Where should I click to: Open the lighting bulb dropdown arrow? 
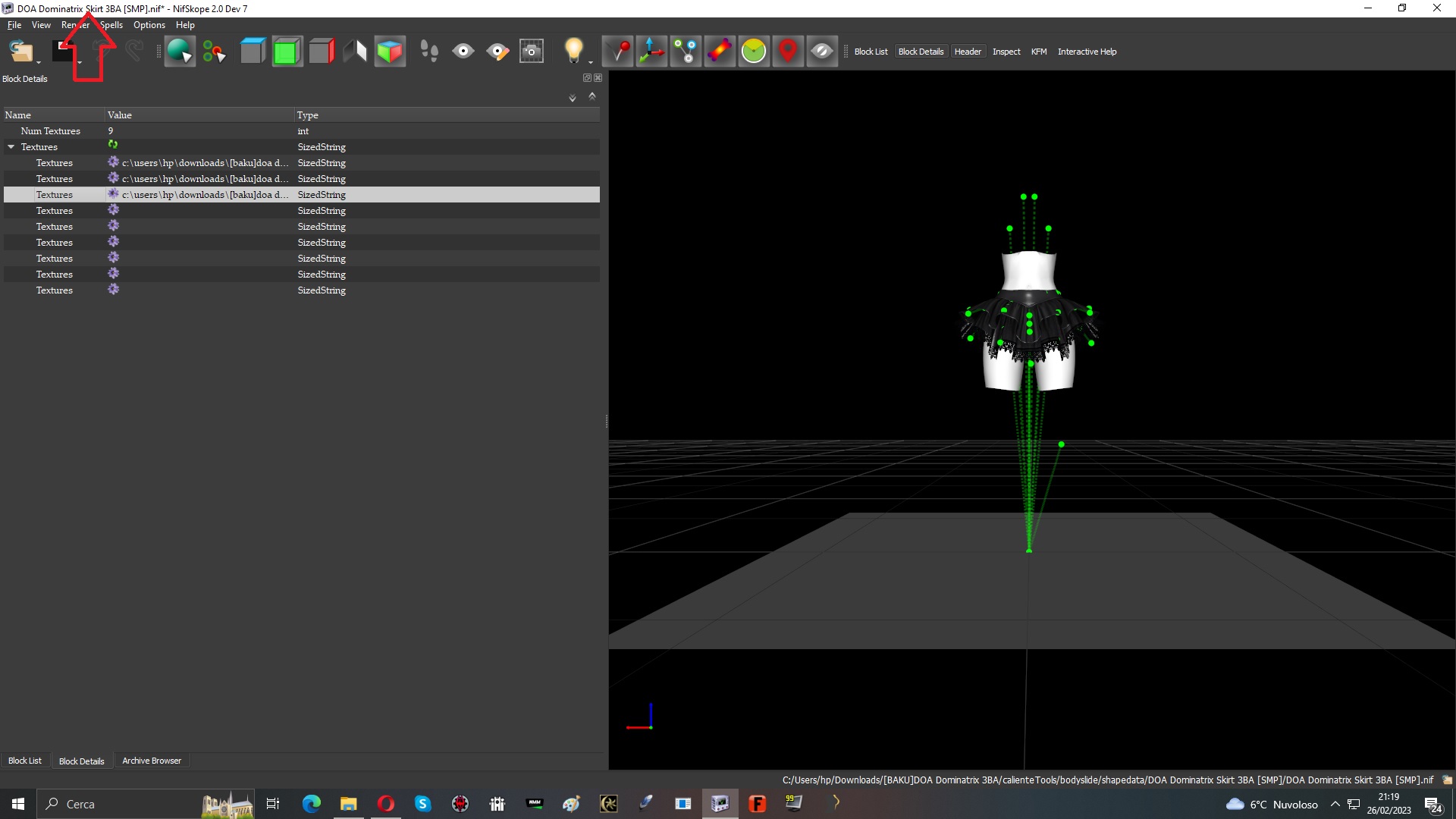coord(591,62)
